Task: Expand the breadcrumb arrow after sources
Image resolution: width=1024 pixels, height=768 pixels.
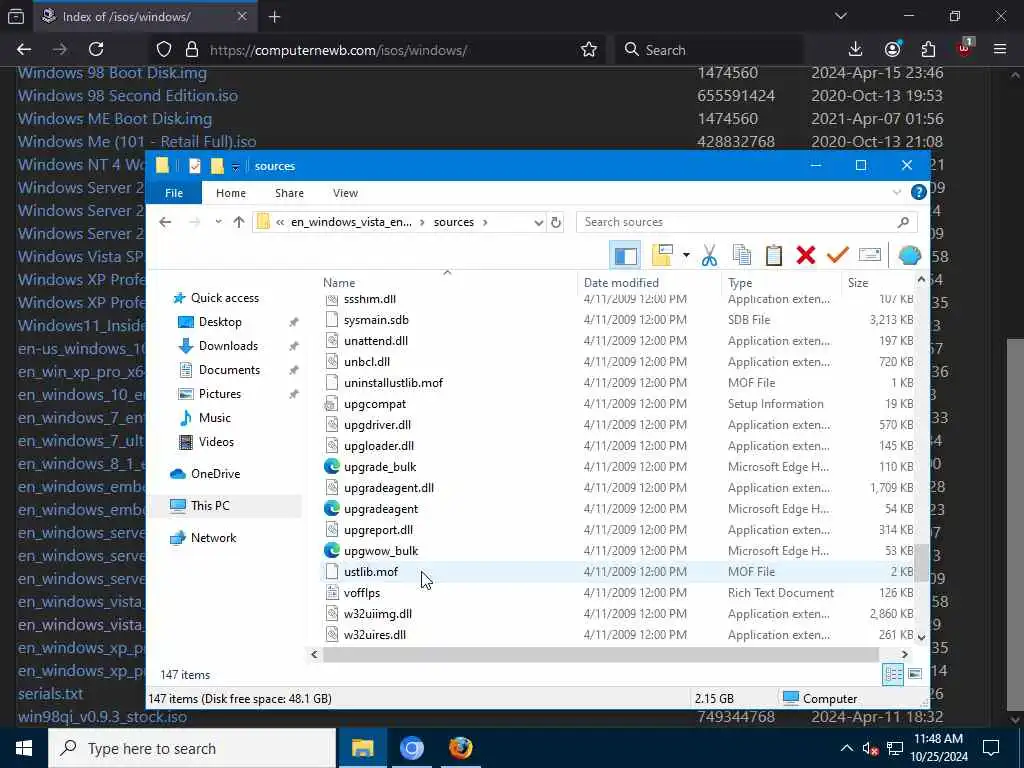Action: click(485, 223)
